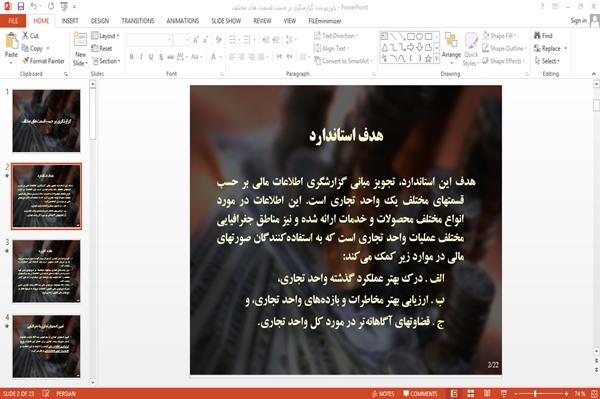
Task: Select slide 3 thumbnail
Action: (46, 271)
